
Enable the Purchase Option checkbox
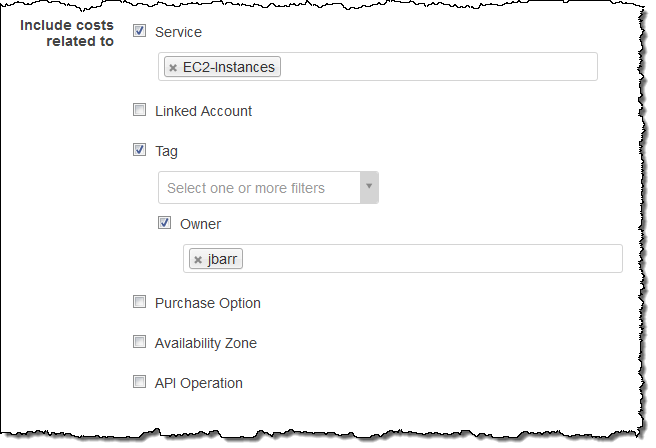point(140,302)
